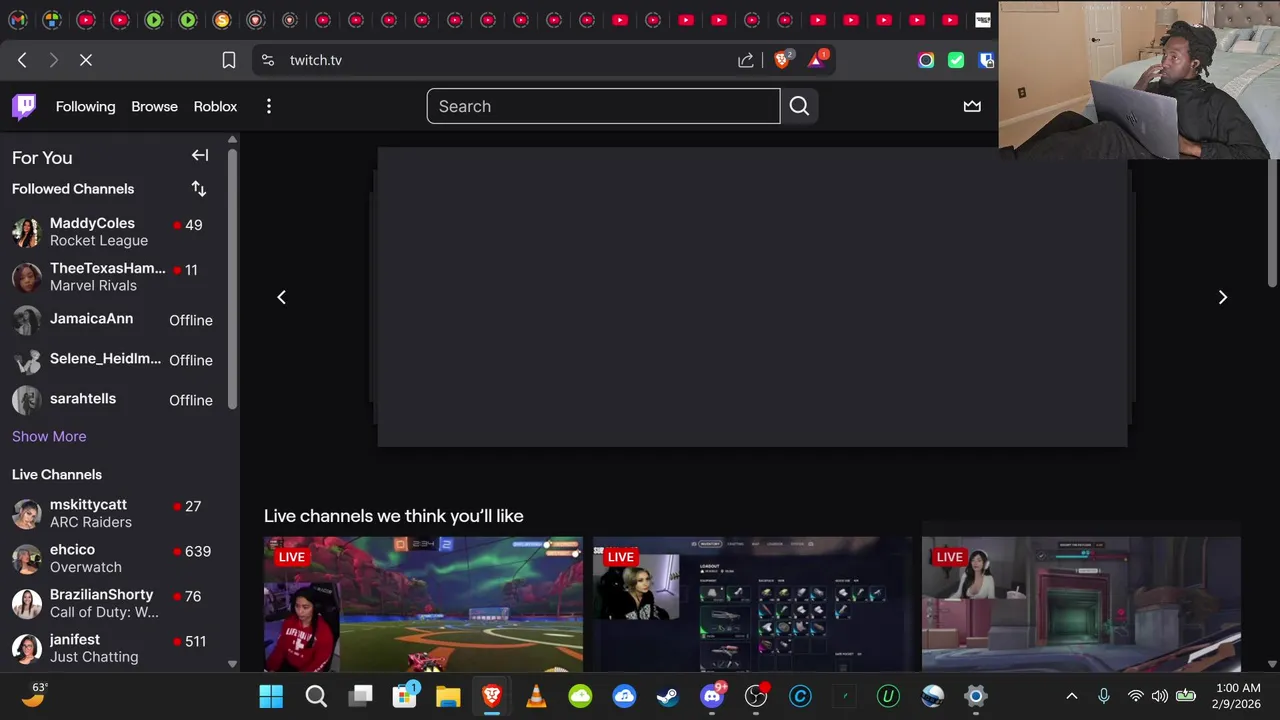Click the blue shield lock extension icon
Image resolution: width=1280 pixels, height=720 pixels.
point(986,60)
